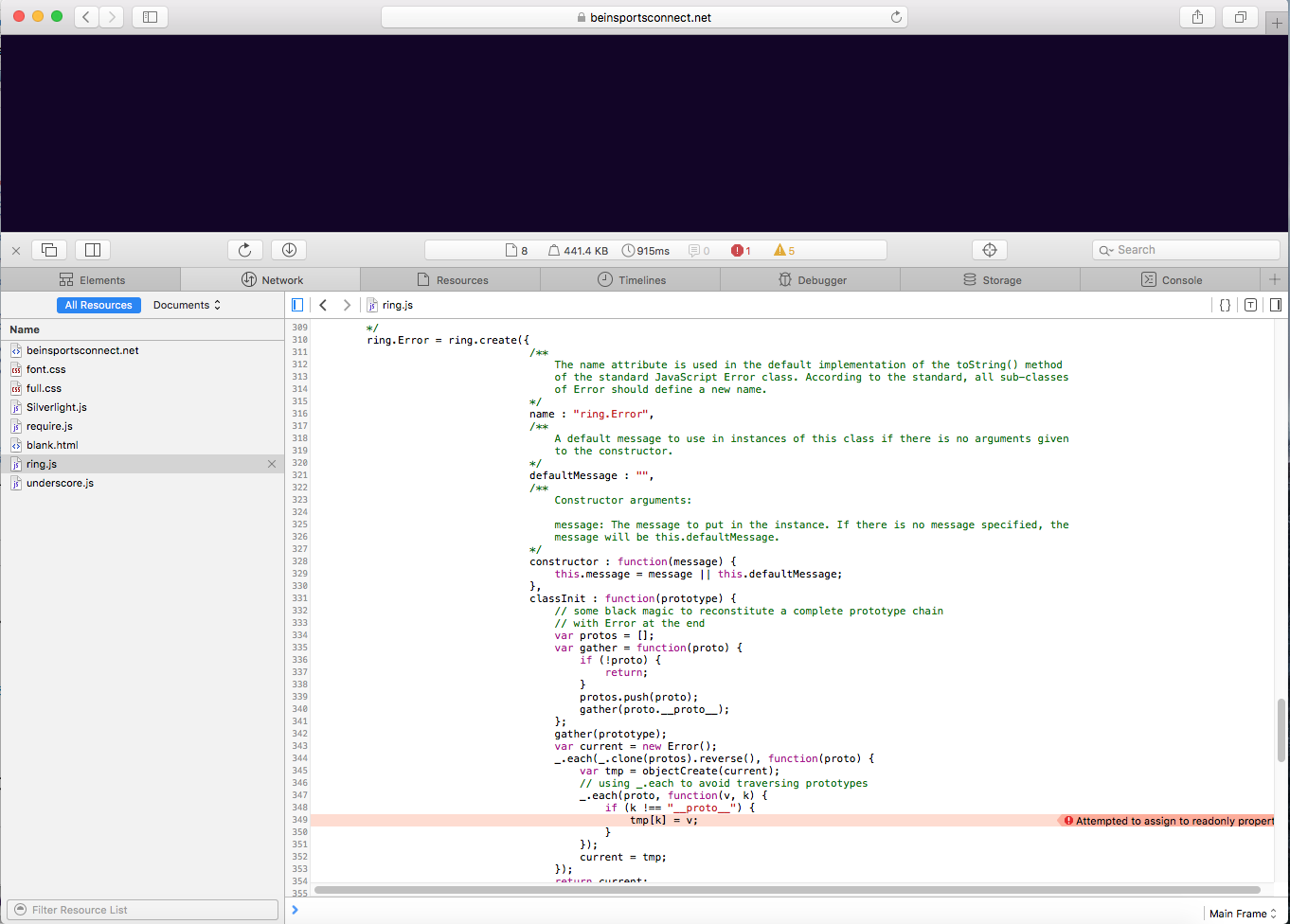Click the element selection crosshair icon
This screenshot has height=924, width=1290.
(x=990, y=250)
